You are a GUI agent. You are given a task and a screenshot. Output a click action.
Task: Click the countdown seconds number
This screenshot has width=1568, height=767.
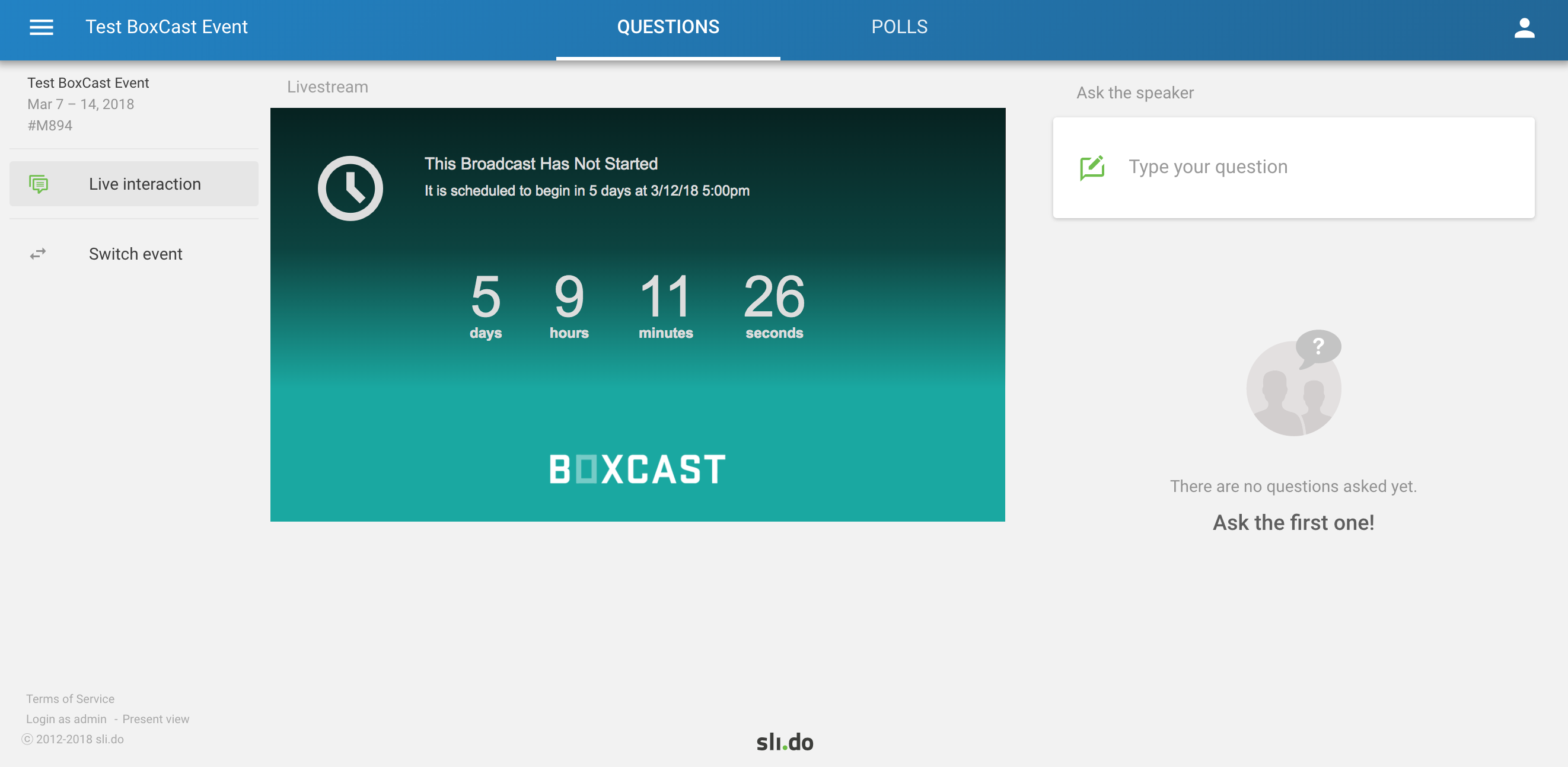[x=775, y=297]
